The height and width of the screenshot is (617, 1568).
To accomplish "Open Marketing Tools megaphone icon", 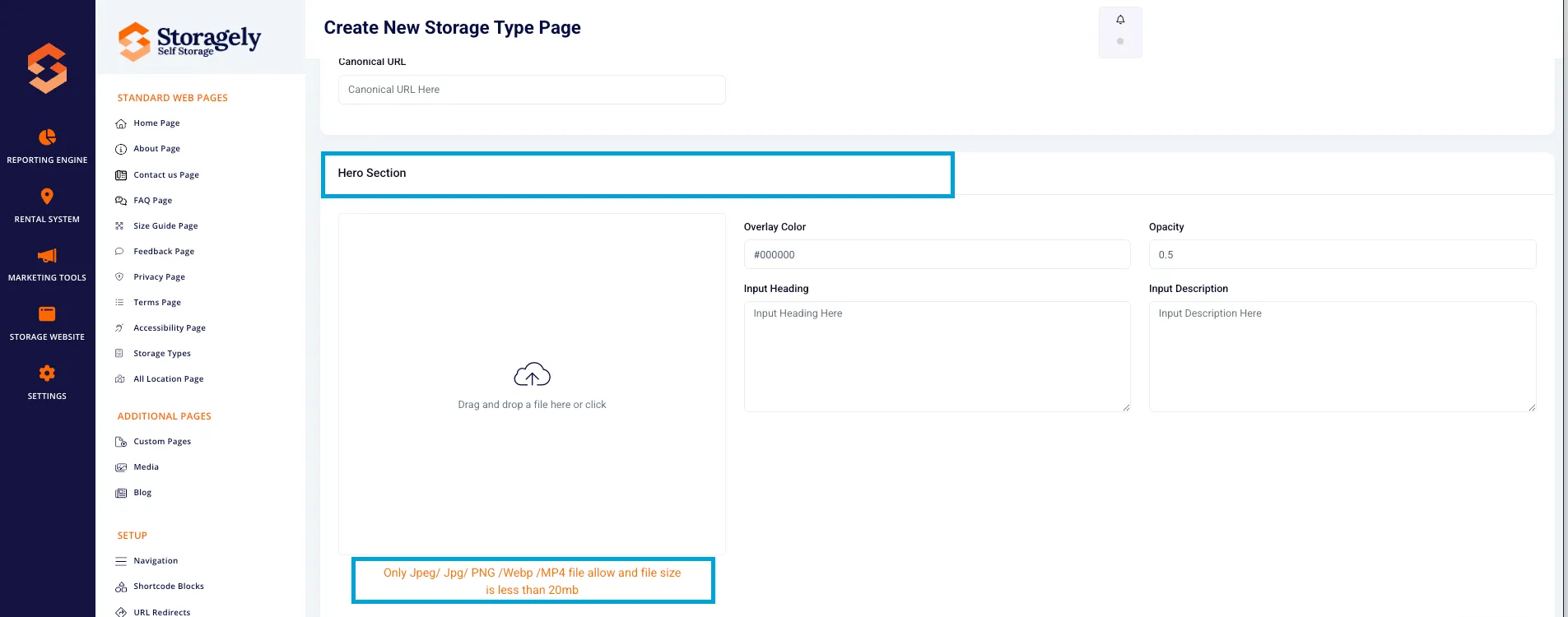I will point(47,255).
